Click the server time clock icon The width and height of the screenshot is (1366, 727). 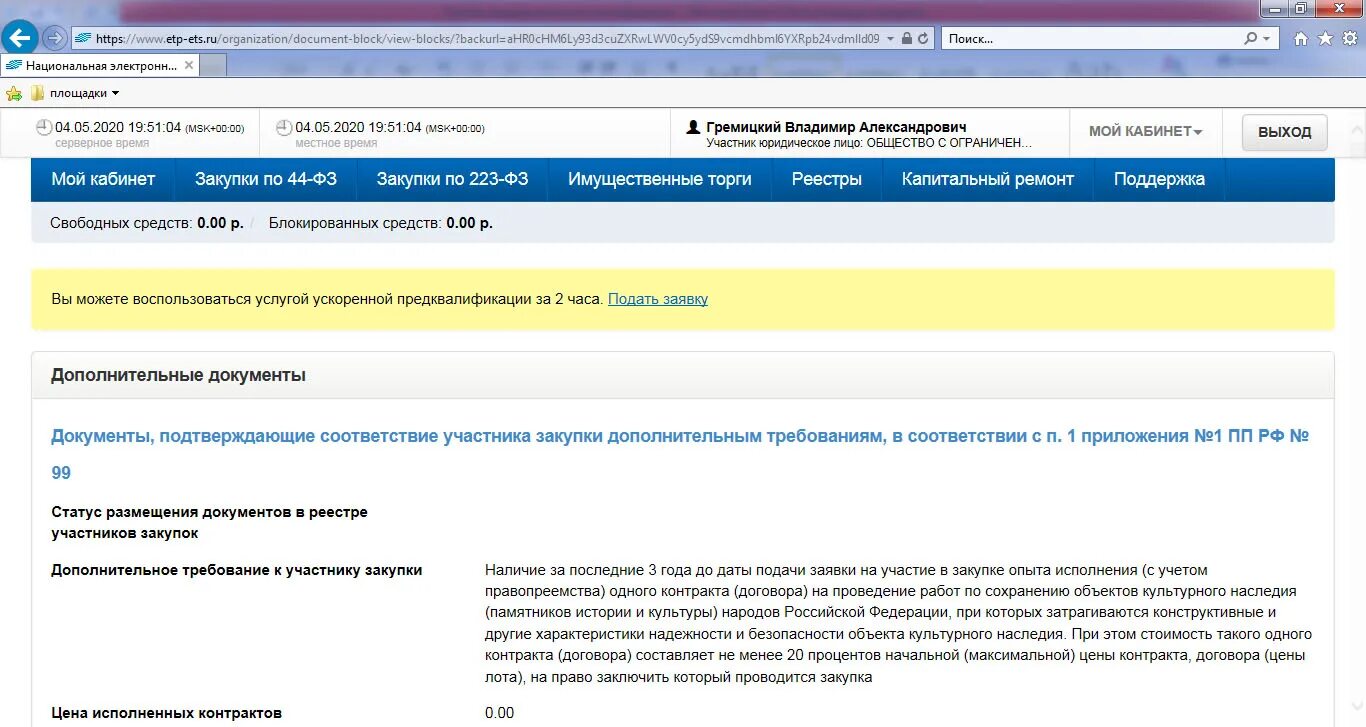point(44,128)
